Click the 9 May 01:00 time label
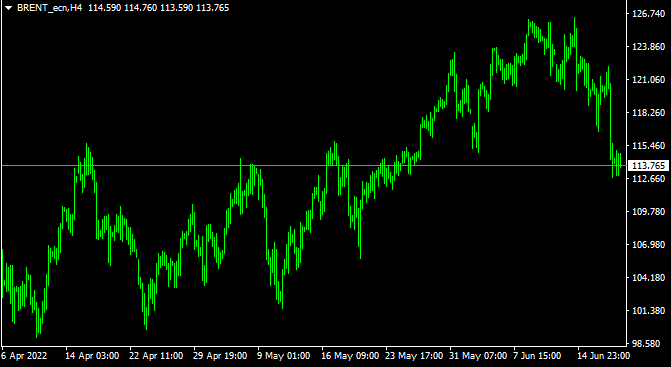 [x=284, y=356]
